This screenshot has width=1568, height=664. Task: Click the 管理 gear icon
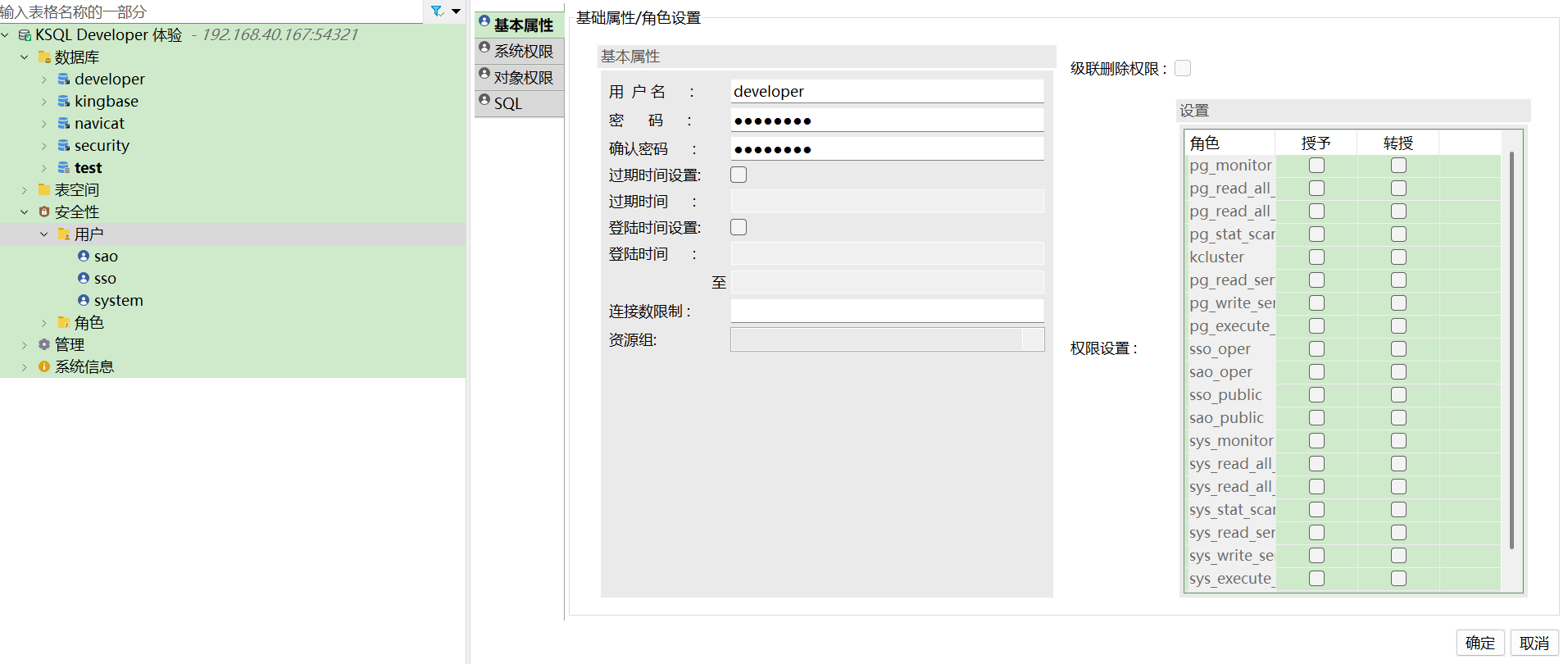[x=44, y=345]
